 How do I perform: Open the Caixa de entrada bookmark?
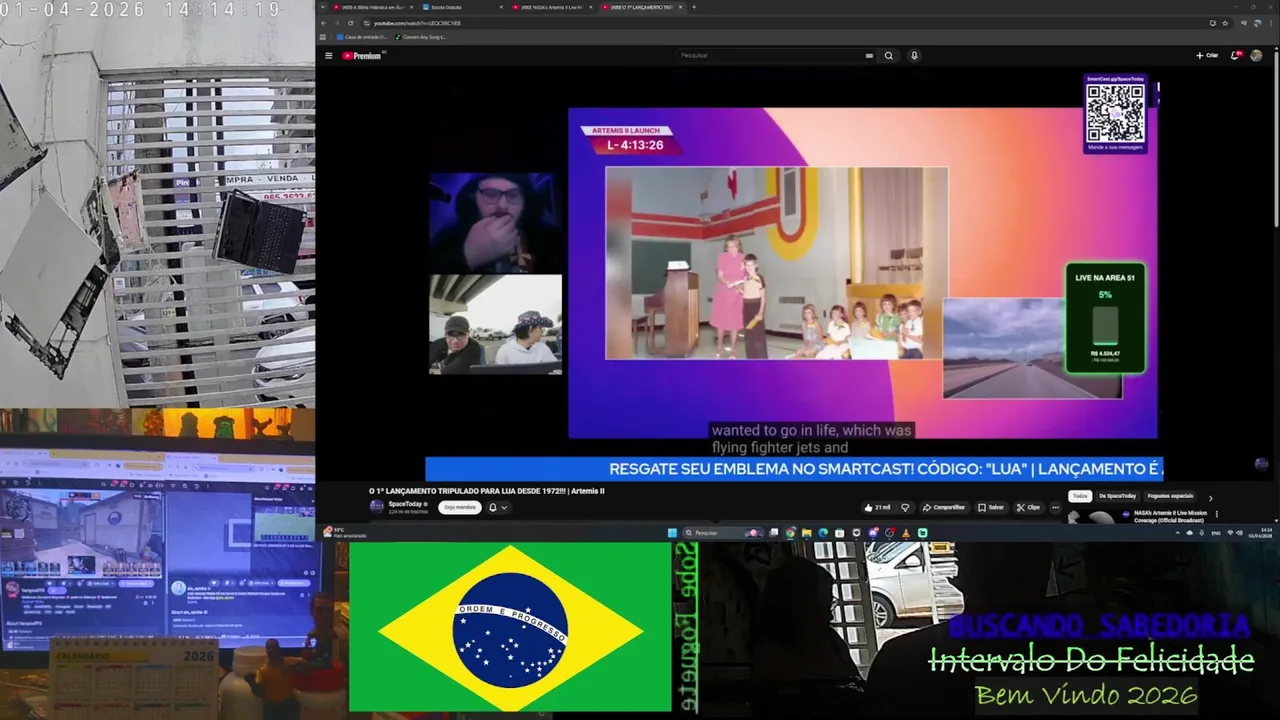click(362, 37)
